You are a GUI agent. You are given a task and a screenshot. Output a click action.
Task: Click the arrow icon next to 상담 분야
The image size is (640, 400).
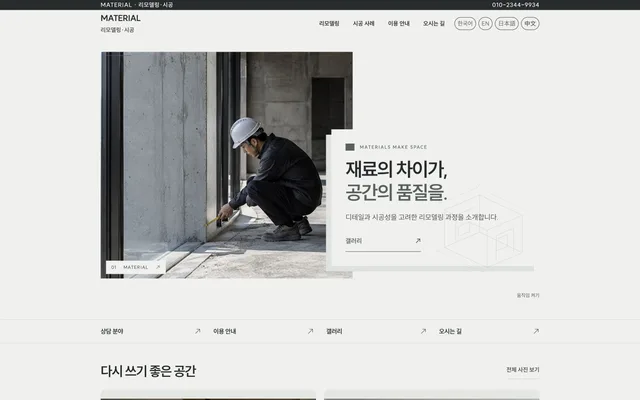click(x=198, y=331)
